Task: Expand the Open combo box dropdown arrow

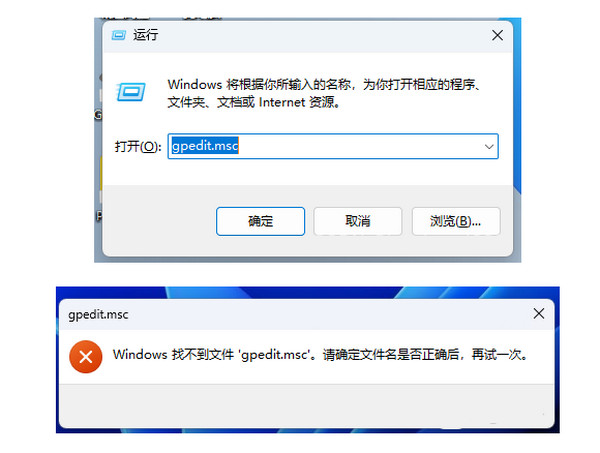Action: [x=489, y=147]
